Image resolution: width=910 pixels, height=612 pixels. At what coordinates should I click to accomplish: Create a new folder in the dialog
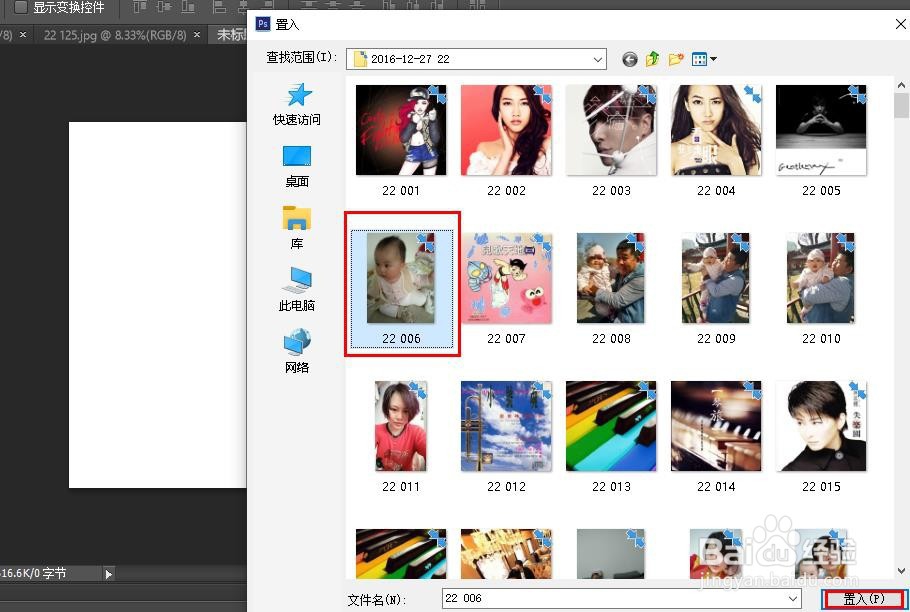676,59
